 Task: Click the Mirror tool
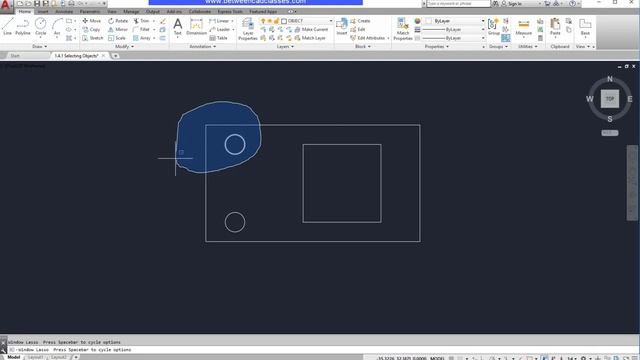coord(118,29)
